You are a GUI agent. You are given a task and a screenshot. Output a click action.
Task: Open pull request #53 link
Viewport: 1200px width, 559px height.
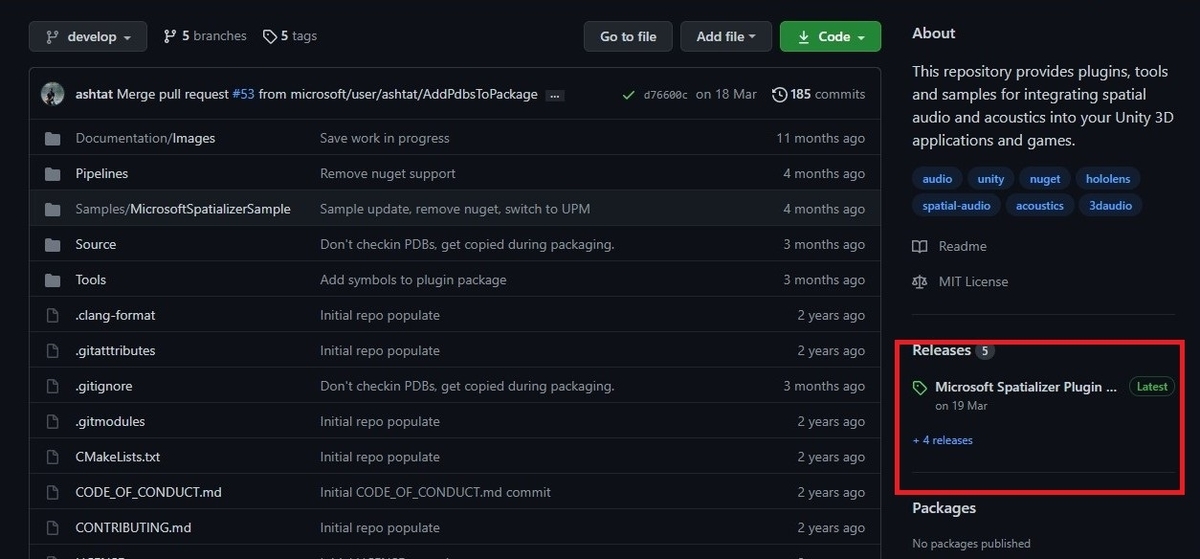243,94
